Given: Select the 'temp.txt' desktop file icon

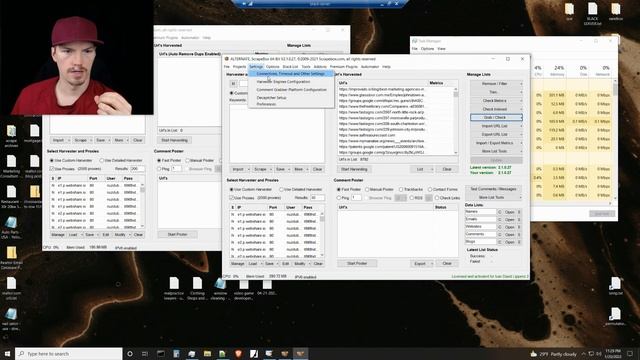Looking at the screenshot, I should (615, 286).
